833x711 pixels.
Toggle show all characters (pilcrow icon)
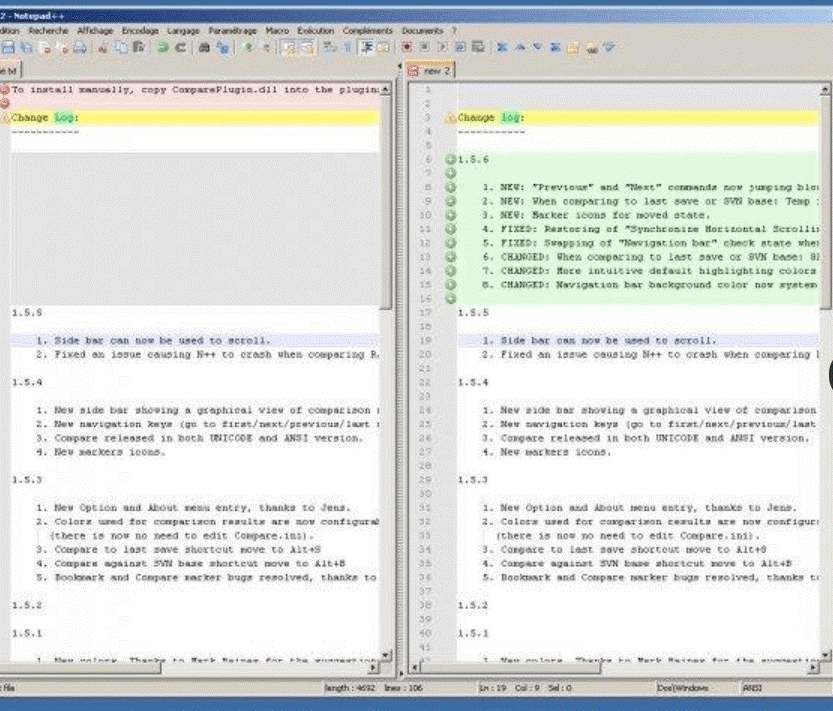click(x=347, y=48)
